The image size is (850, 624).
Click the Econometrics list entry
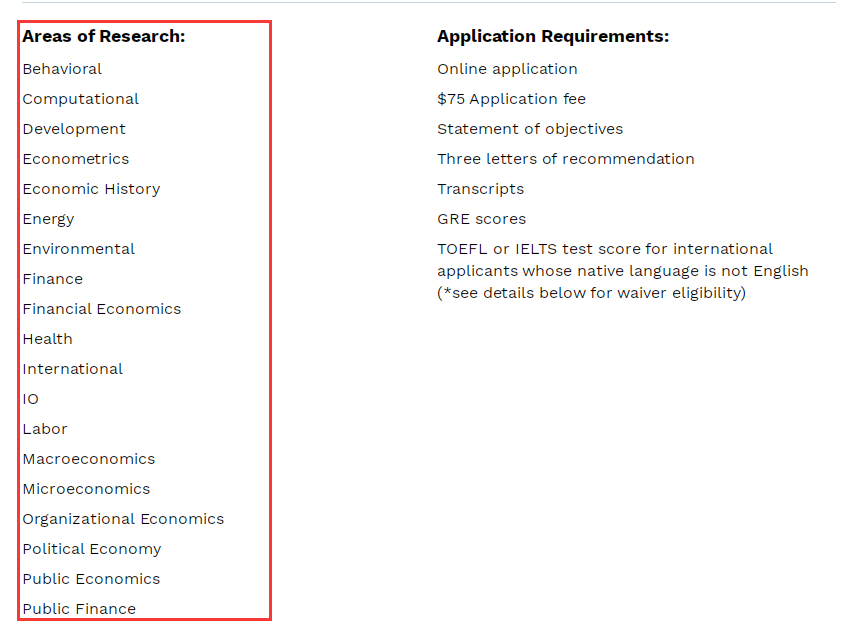click(x=76, y=159)
